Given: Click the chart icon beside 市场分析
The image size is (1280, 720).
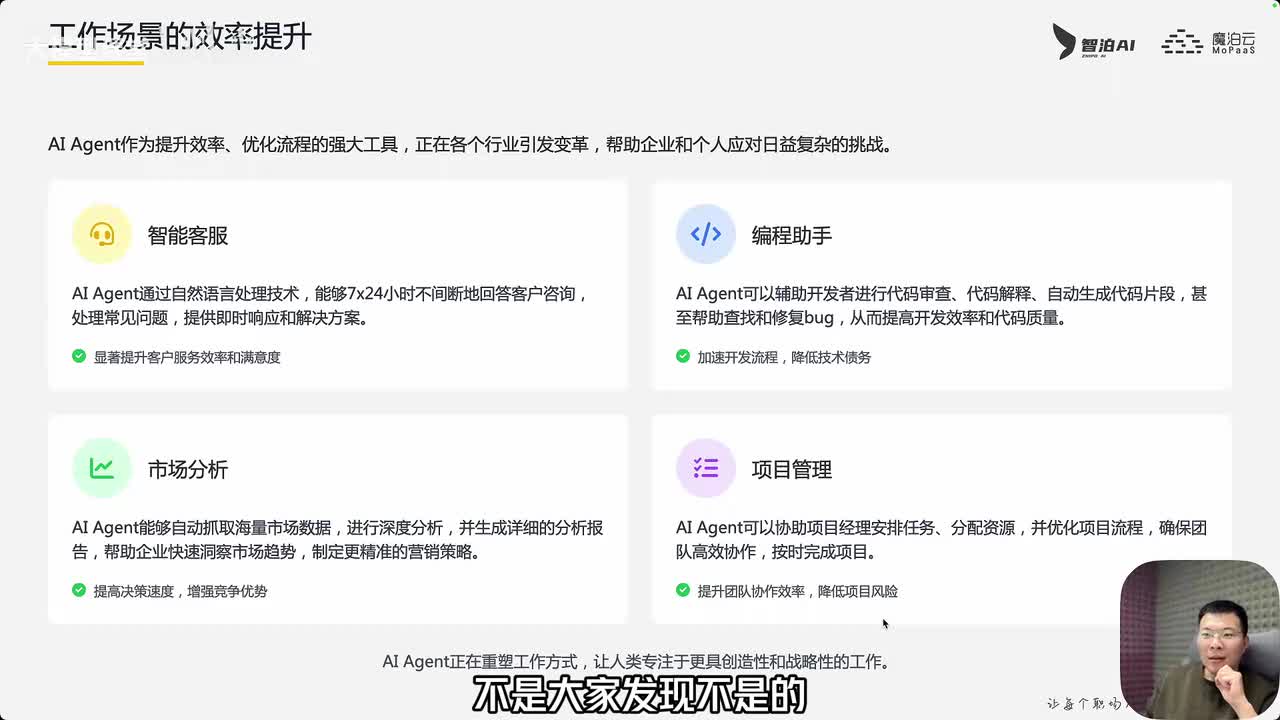Looking at the screenshot, I should 102,468.
